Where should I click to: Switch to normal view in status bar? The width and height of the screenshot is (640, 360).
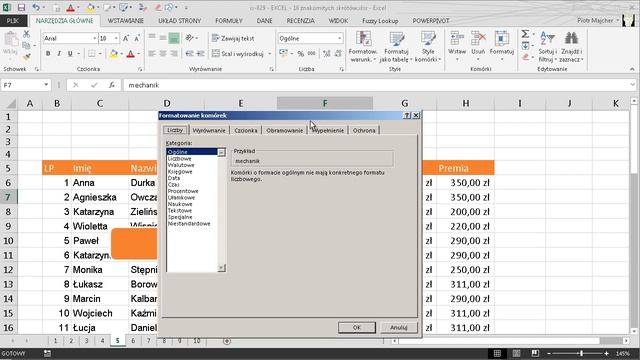pos(497,353)
